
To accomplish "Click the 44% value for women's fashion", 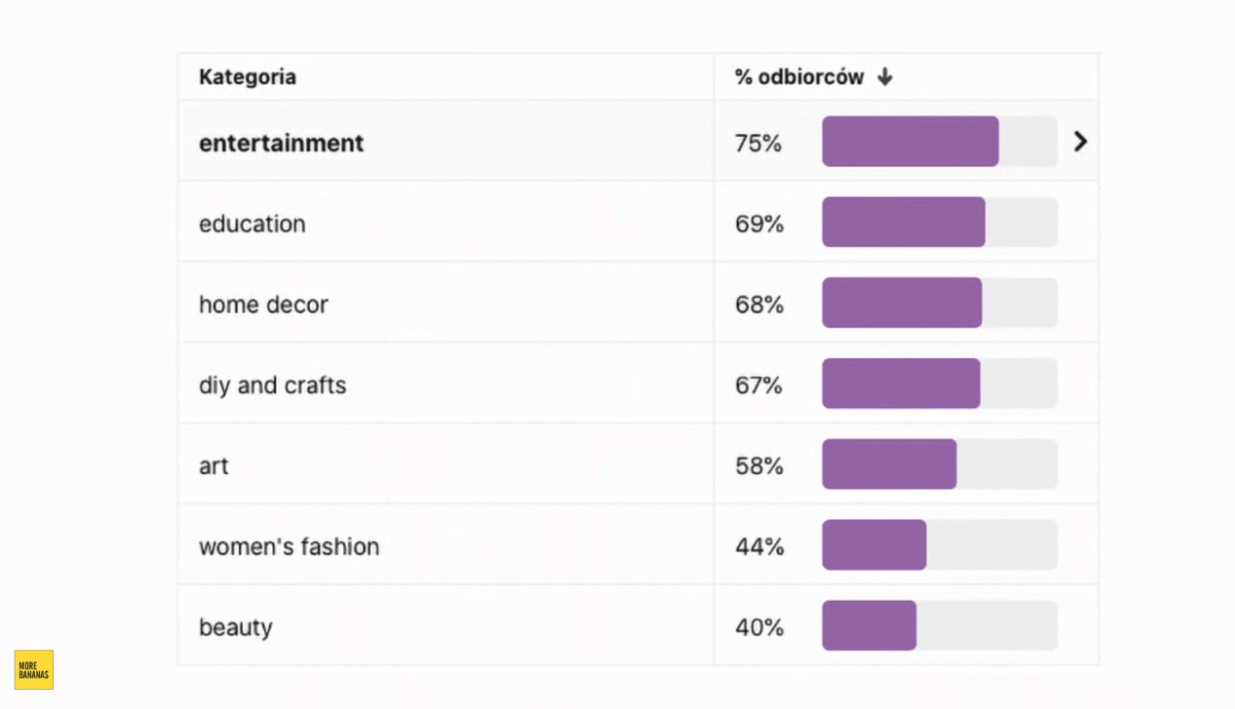I will coord(759,547).
